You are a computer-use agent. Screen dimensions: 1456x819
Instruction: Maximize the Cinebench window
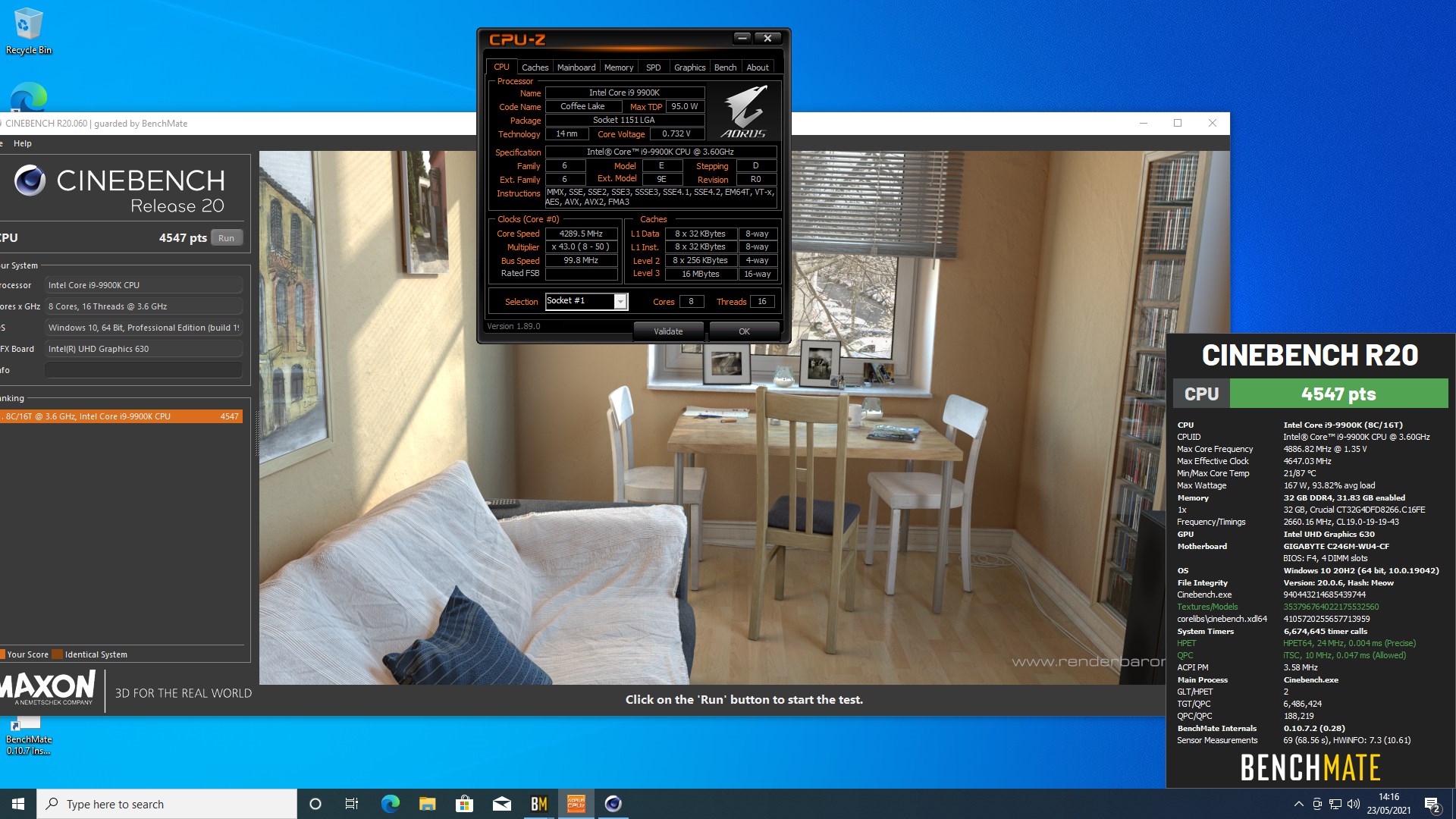[x=1178, y=123]
